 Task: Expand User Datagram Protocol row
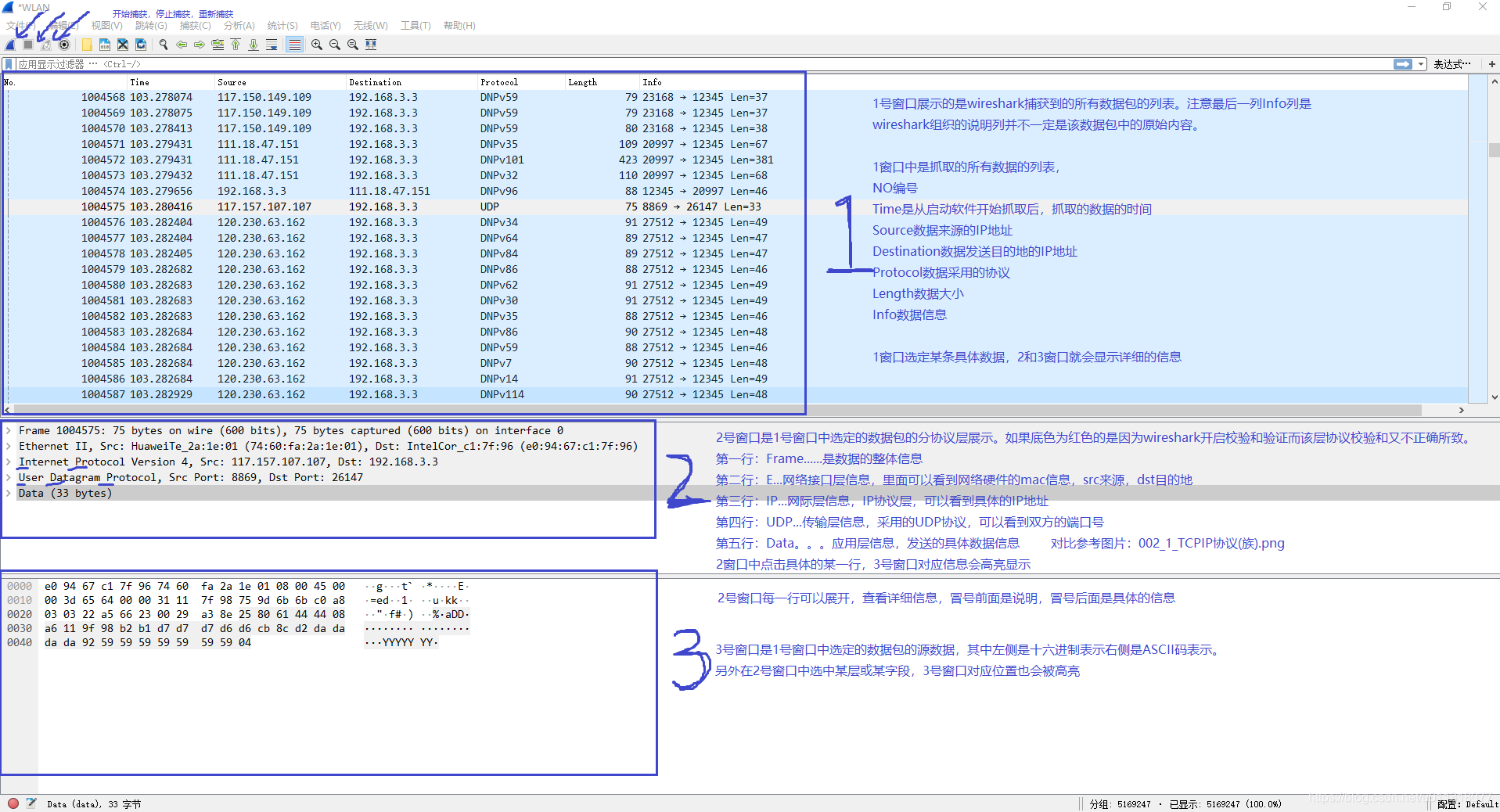[9, 477]
